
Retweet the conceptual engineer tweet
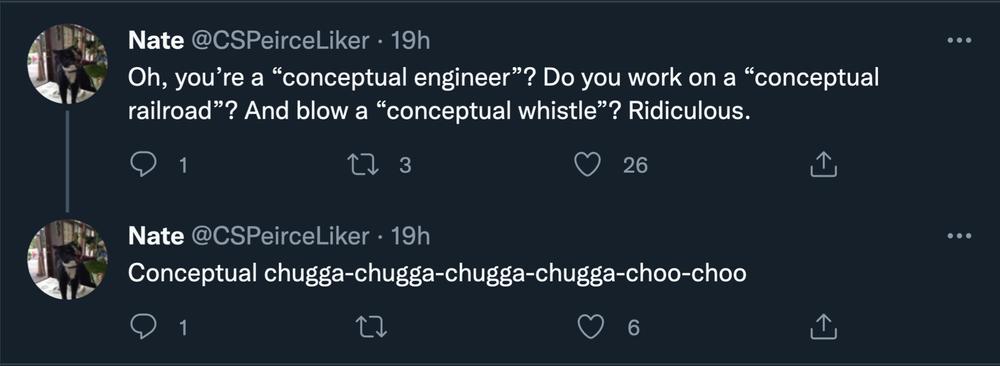click(362, 166)
